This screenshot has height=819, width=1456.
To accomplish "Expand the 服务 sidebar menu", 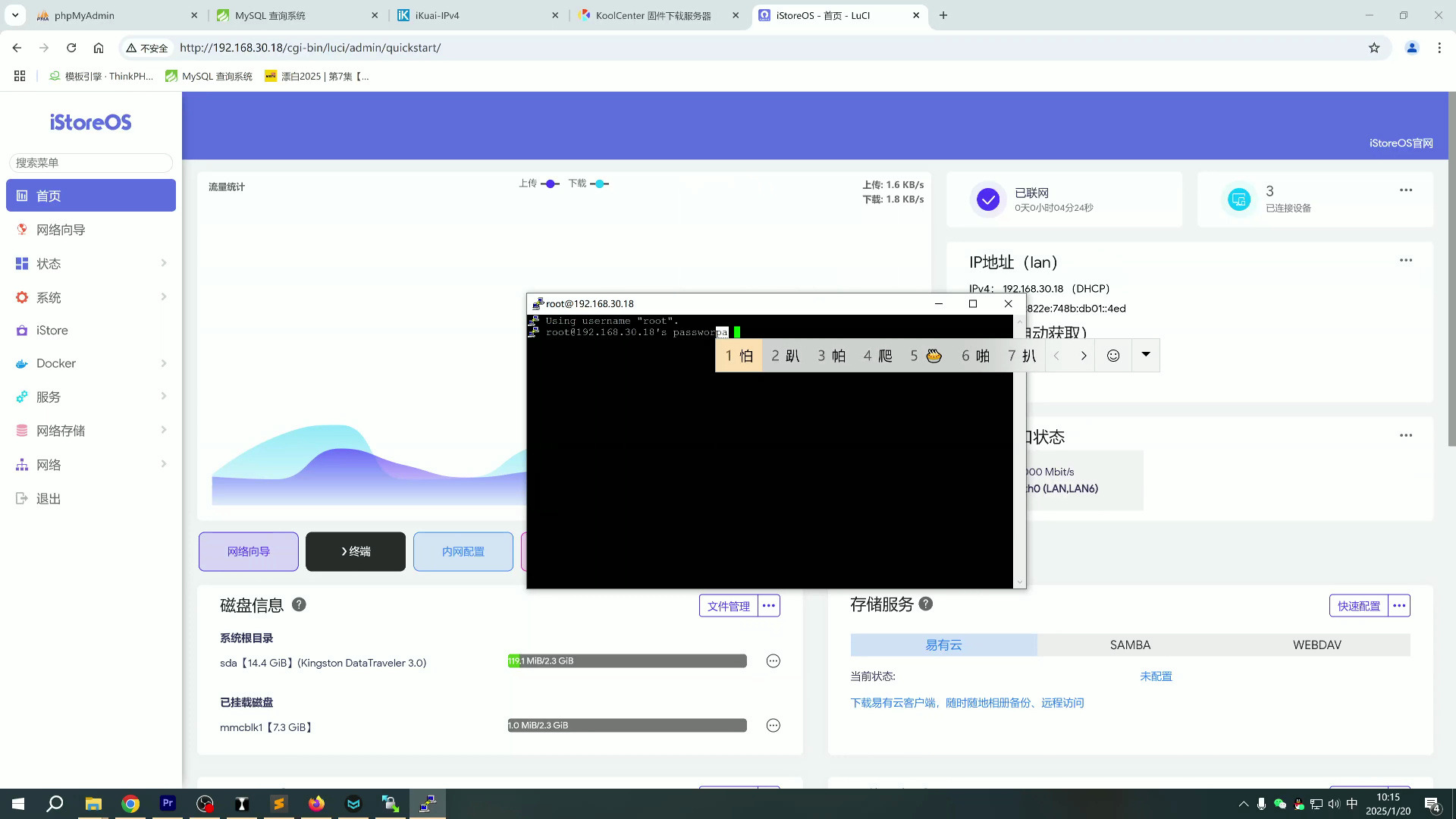I will pyautogui.click(x=91, y=397).
